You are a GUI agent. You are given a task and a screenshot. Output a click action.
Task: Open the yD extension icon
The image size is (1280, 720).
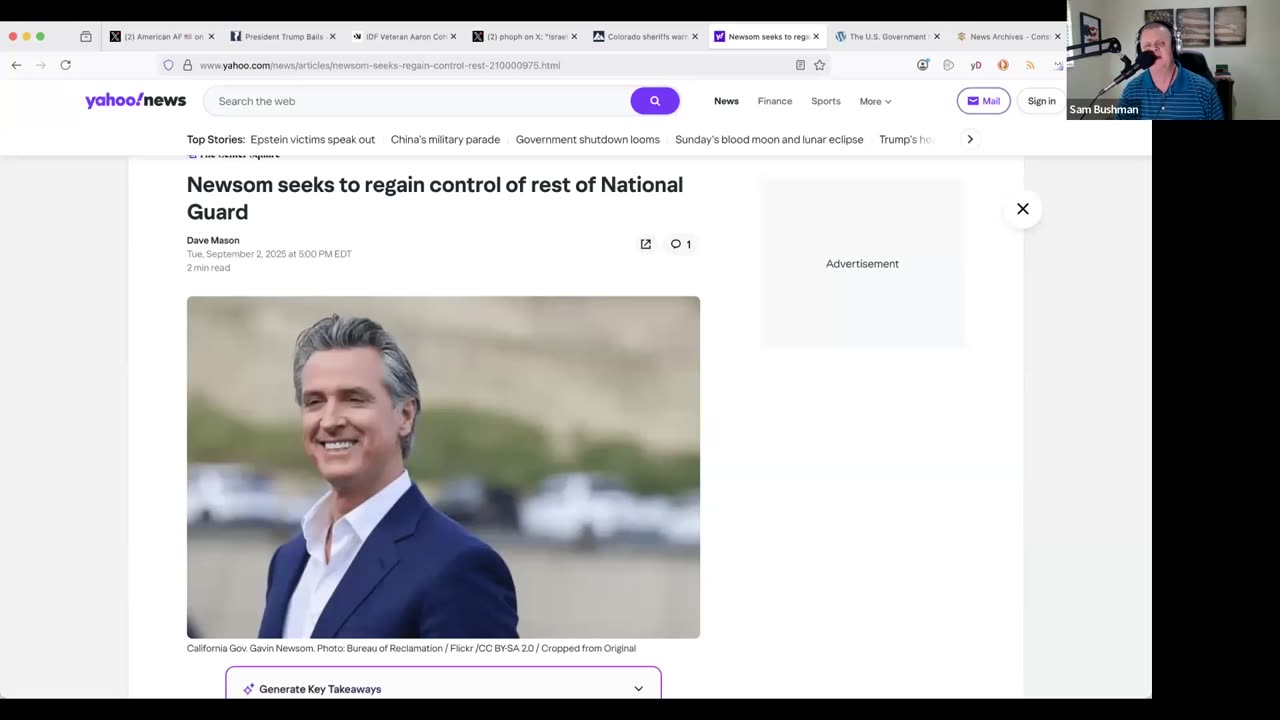click(x=975, y=65)
